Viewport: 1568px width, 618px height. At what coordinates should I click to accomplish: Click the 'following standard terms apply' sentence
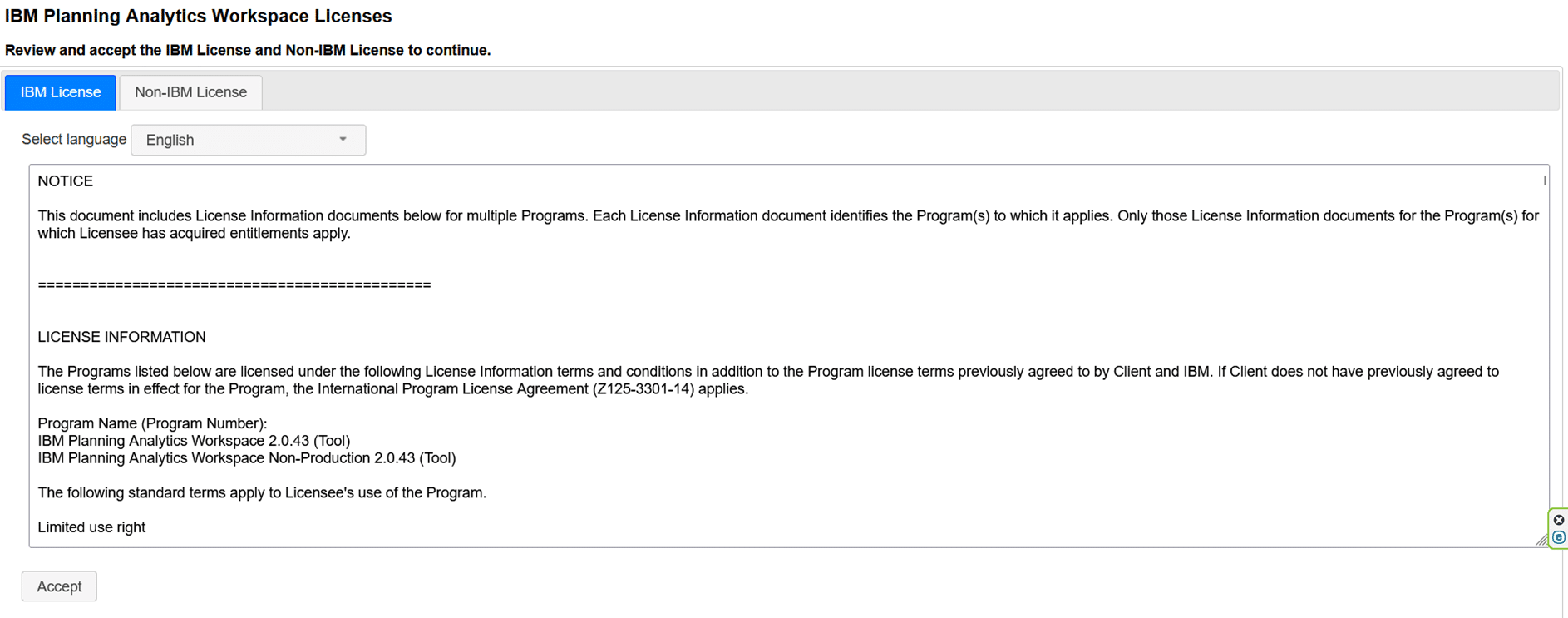pyautogui.click(x=262, y=492)
